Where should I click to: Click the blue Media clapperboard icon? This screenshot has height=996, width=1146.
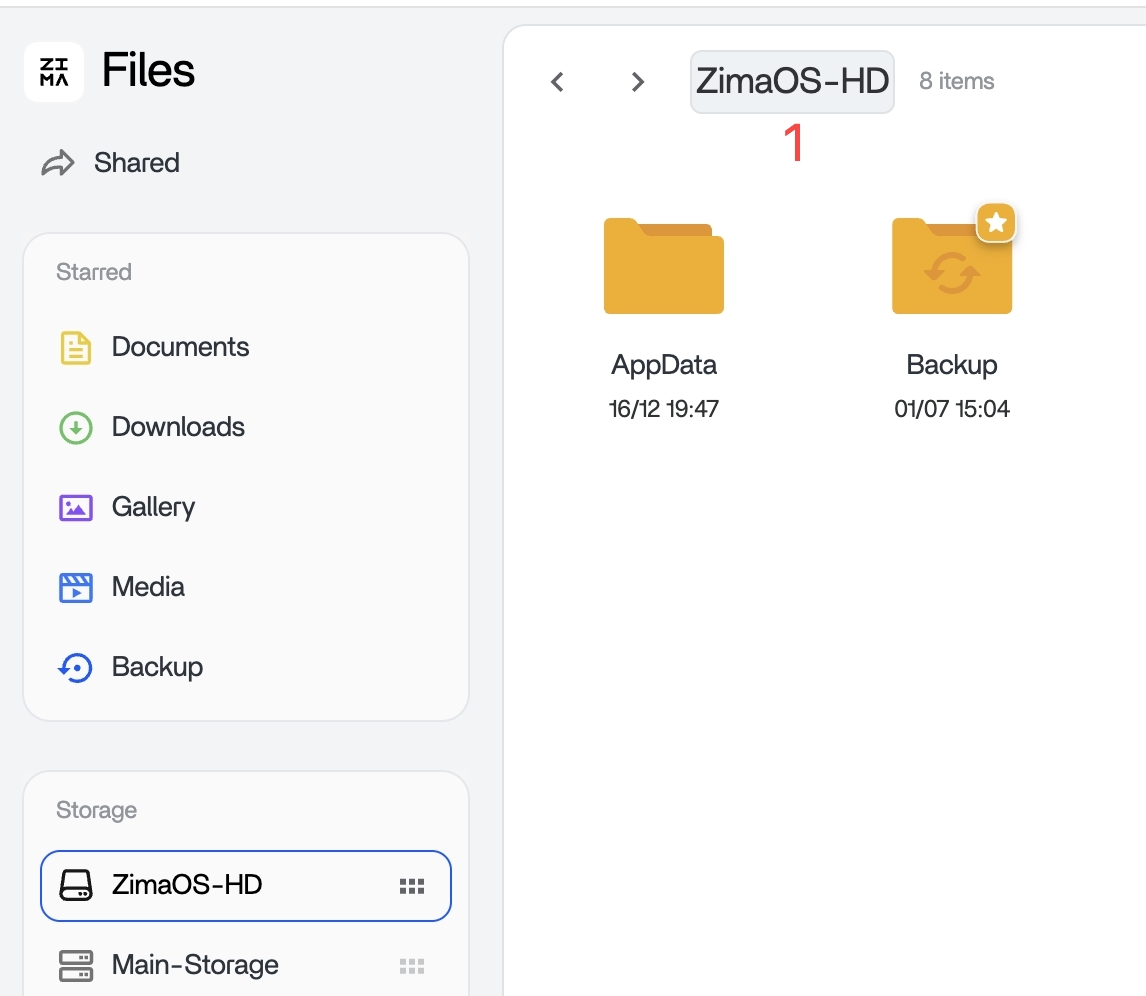pos(76,587)
